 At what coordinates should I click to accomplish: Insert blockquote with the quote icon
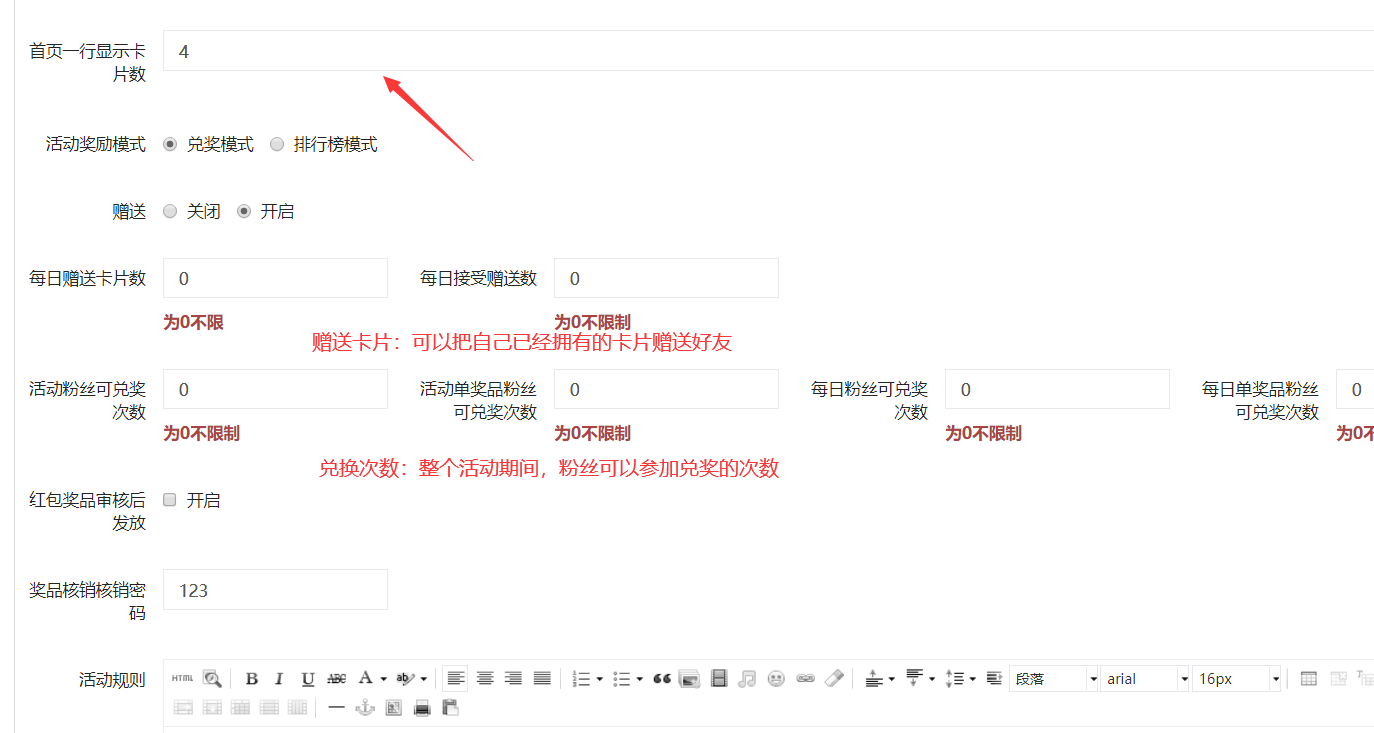tap(661, 679)
